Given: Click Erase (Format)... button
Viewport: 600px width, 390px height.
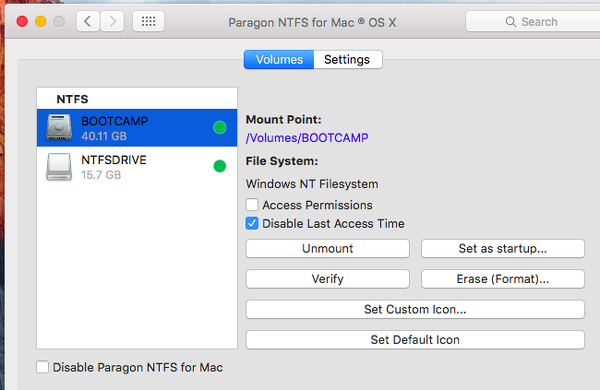Looking at the screenshot, I should tap(503, 279).
